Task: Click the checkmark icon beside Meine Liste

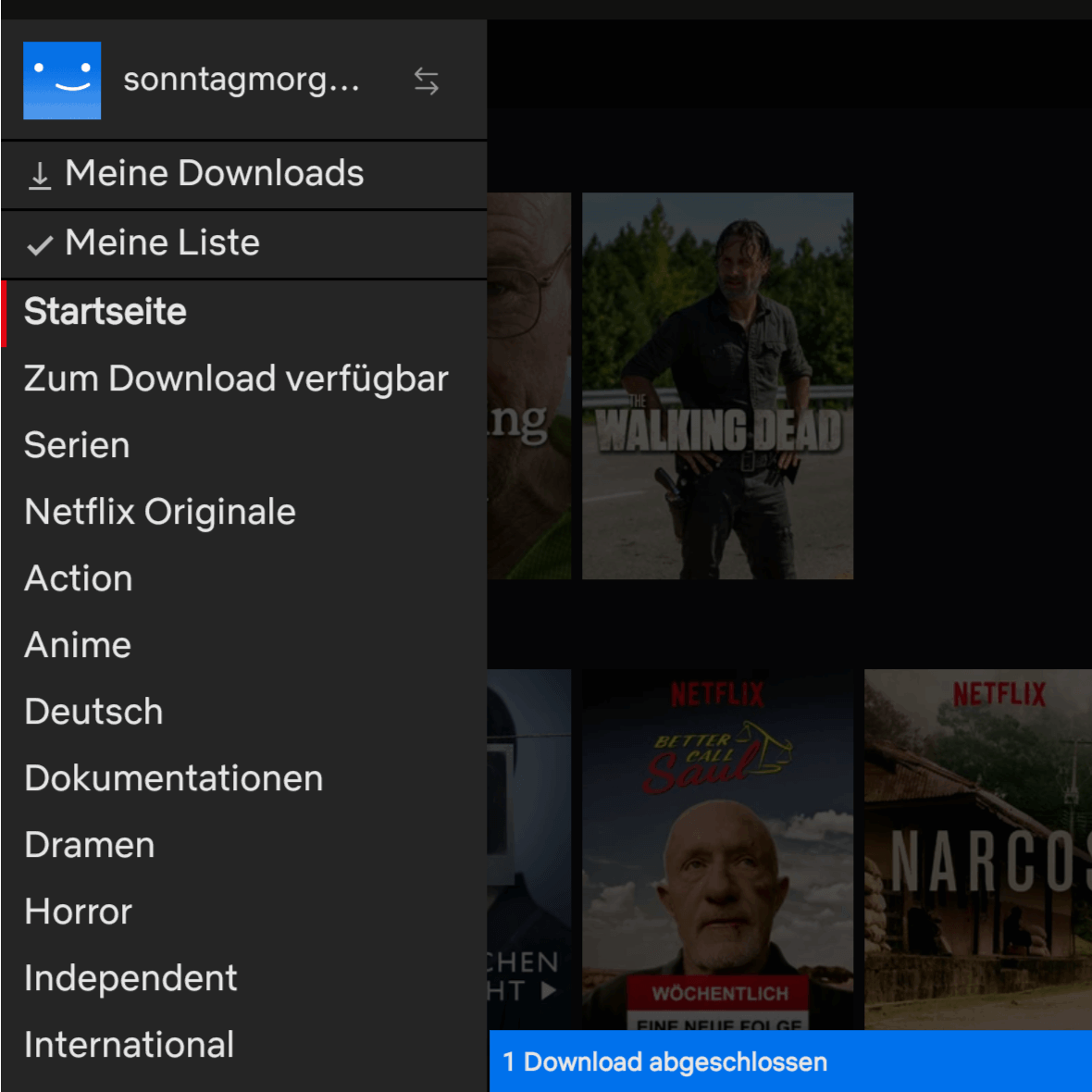Action: tap(40, 244)
